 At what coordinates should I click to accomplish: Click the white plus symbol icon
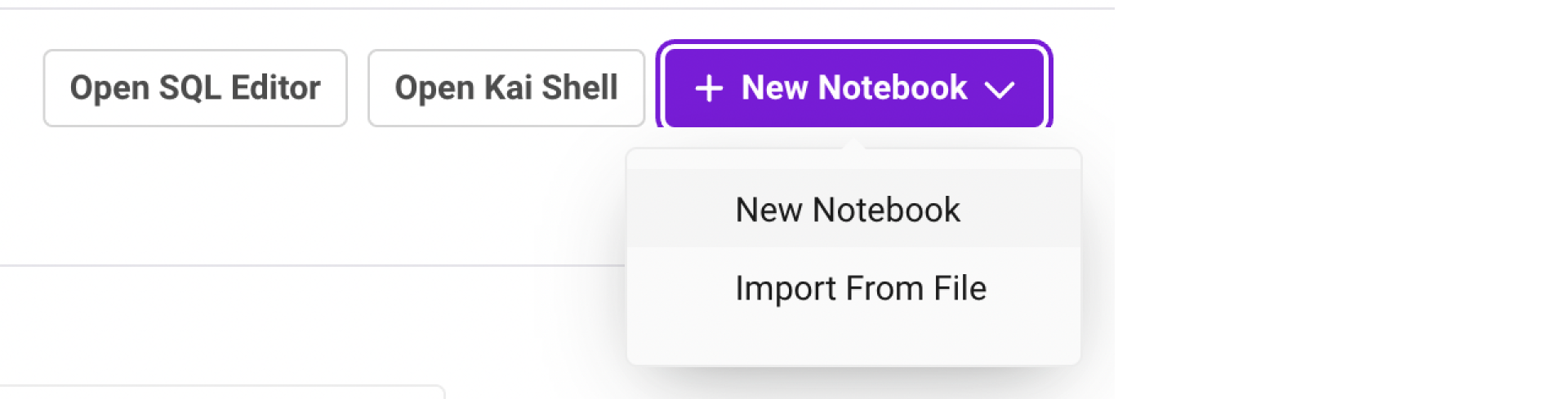pyautogui.click(x=709, y=88)
